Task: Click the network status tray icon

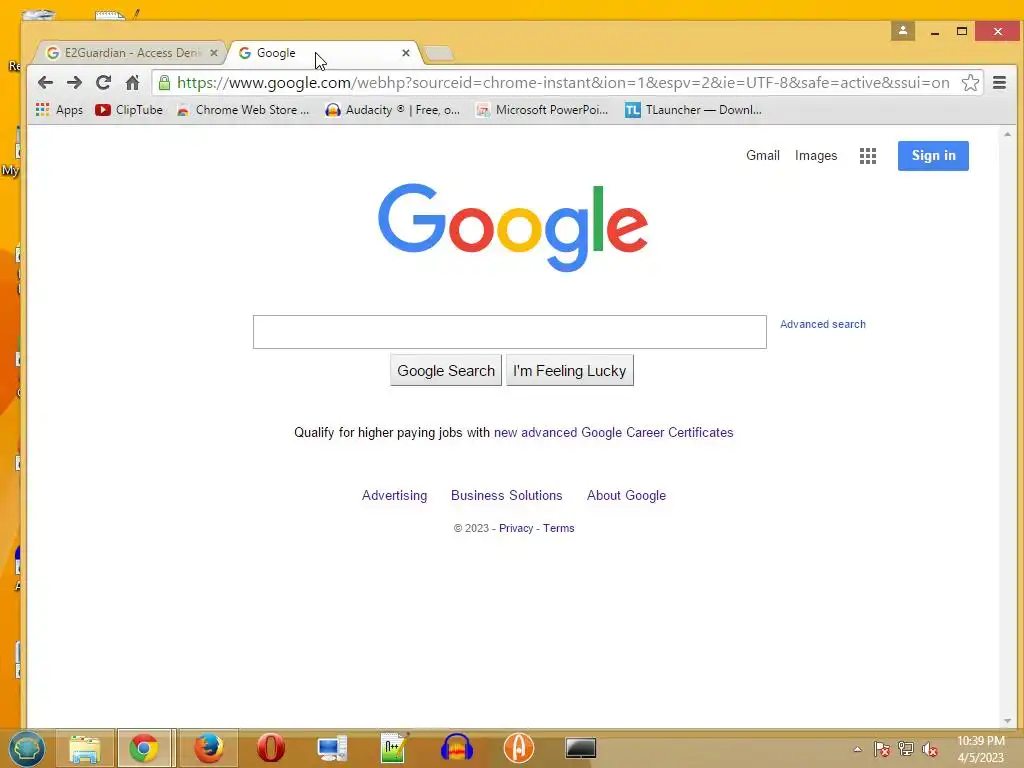Action: pos(906,749)
